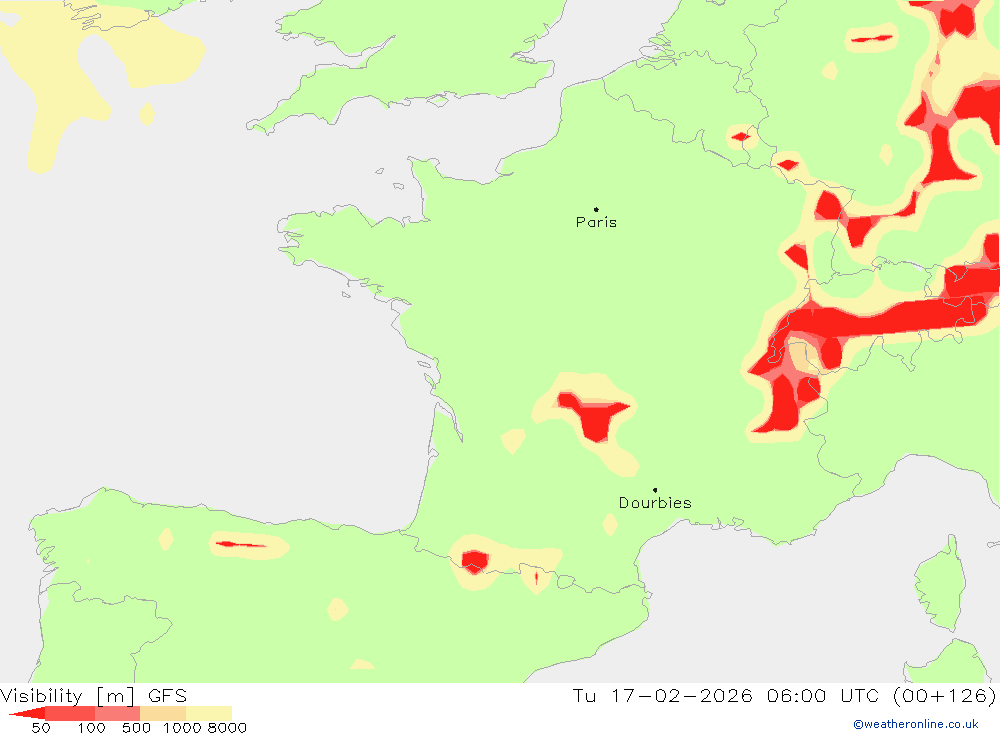Click the legend swatch between 50 and 100
1000x733 pixels.
[70, 714]
